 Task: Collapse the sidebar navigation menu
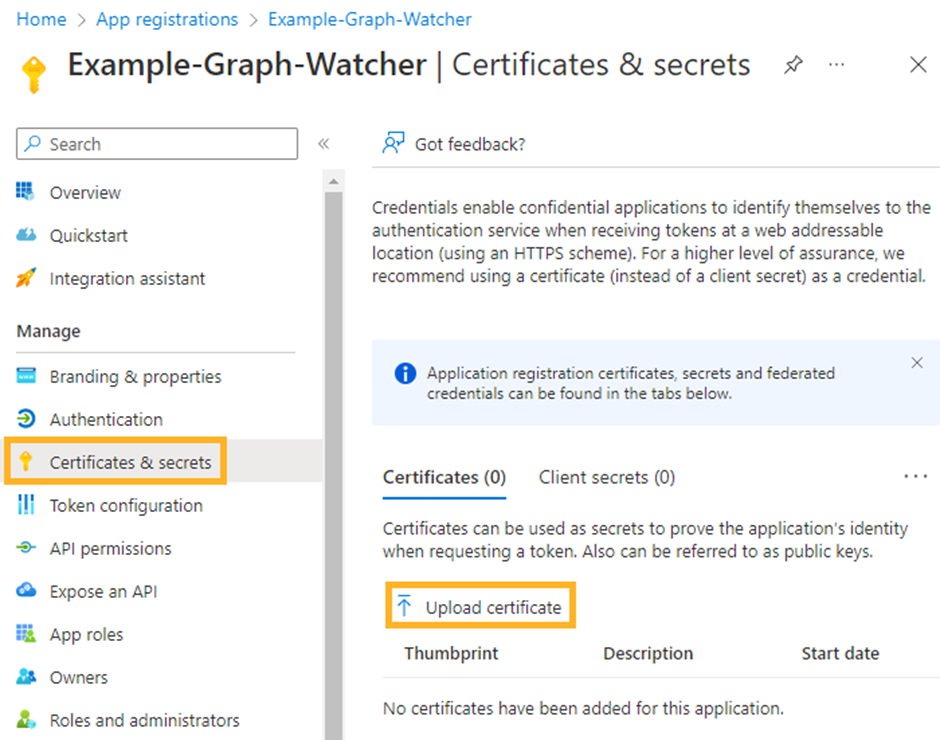pos(323,144)
